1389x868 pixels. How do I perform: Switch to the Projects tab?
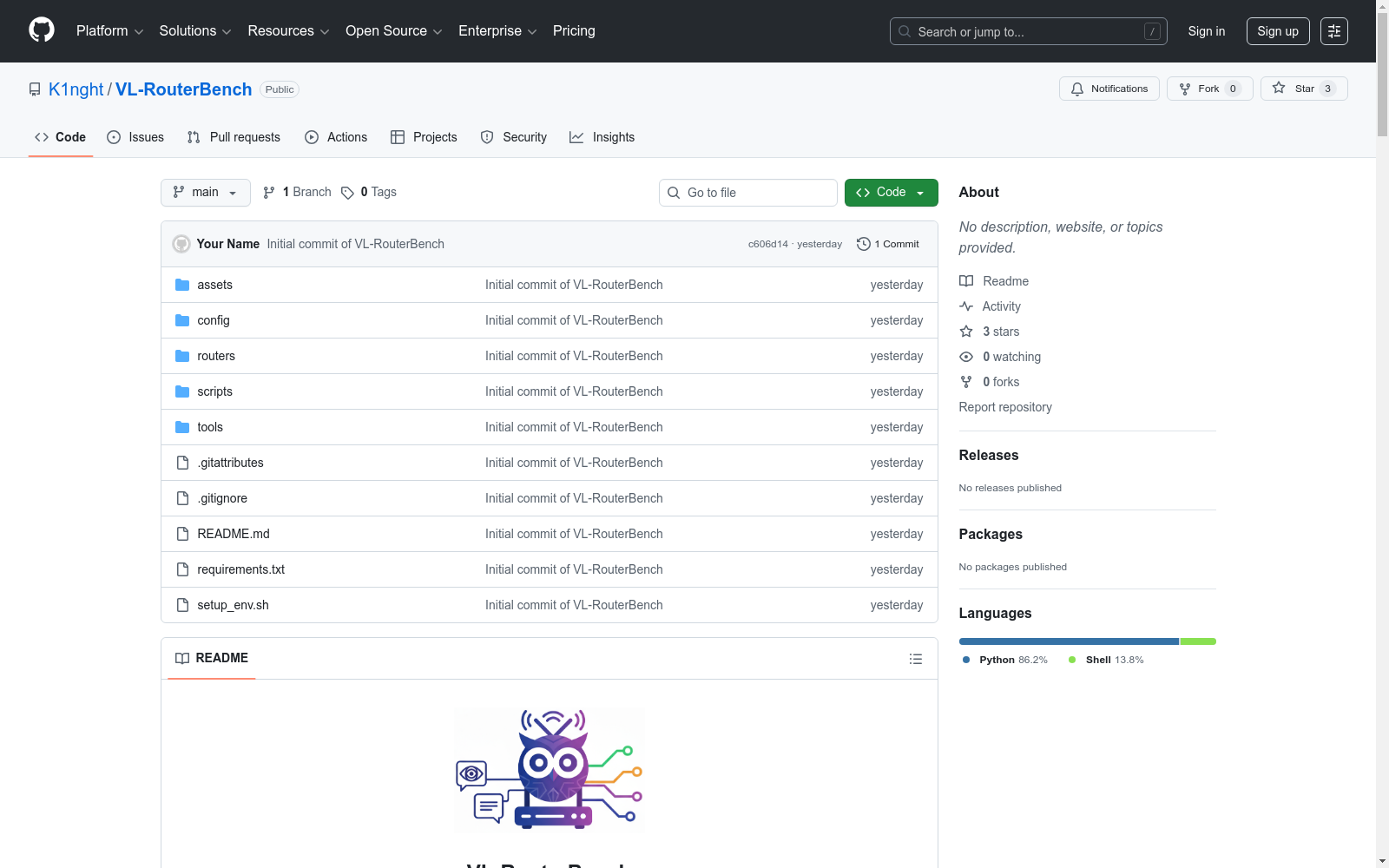[424, 137]
